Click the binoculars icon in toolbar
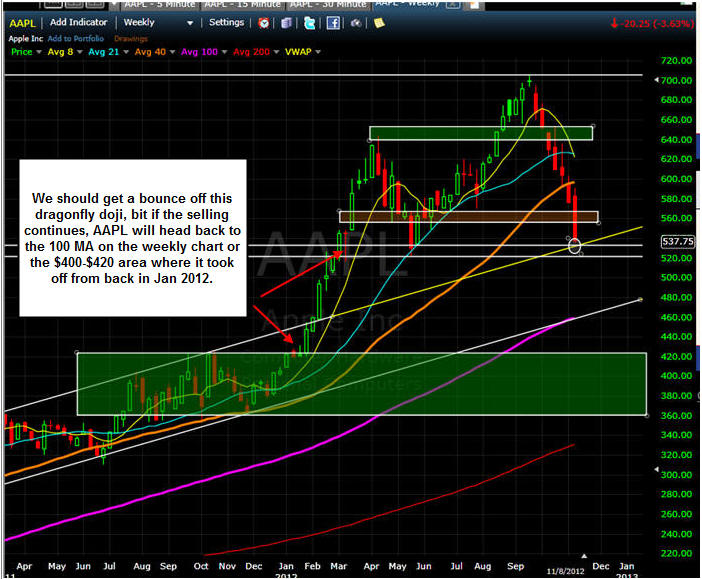702x579 pixels. (x=356, y=23)
